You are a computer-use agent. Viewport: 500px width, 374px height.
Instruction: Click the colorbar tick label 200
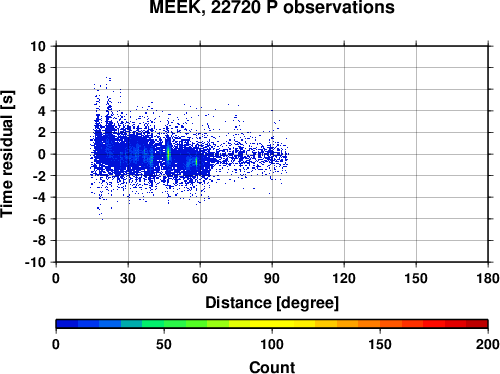pos(488,344)
